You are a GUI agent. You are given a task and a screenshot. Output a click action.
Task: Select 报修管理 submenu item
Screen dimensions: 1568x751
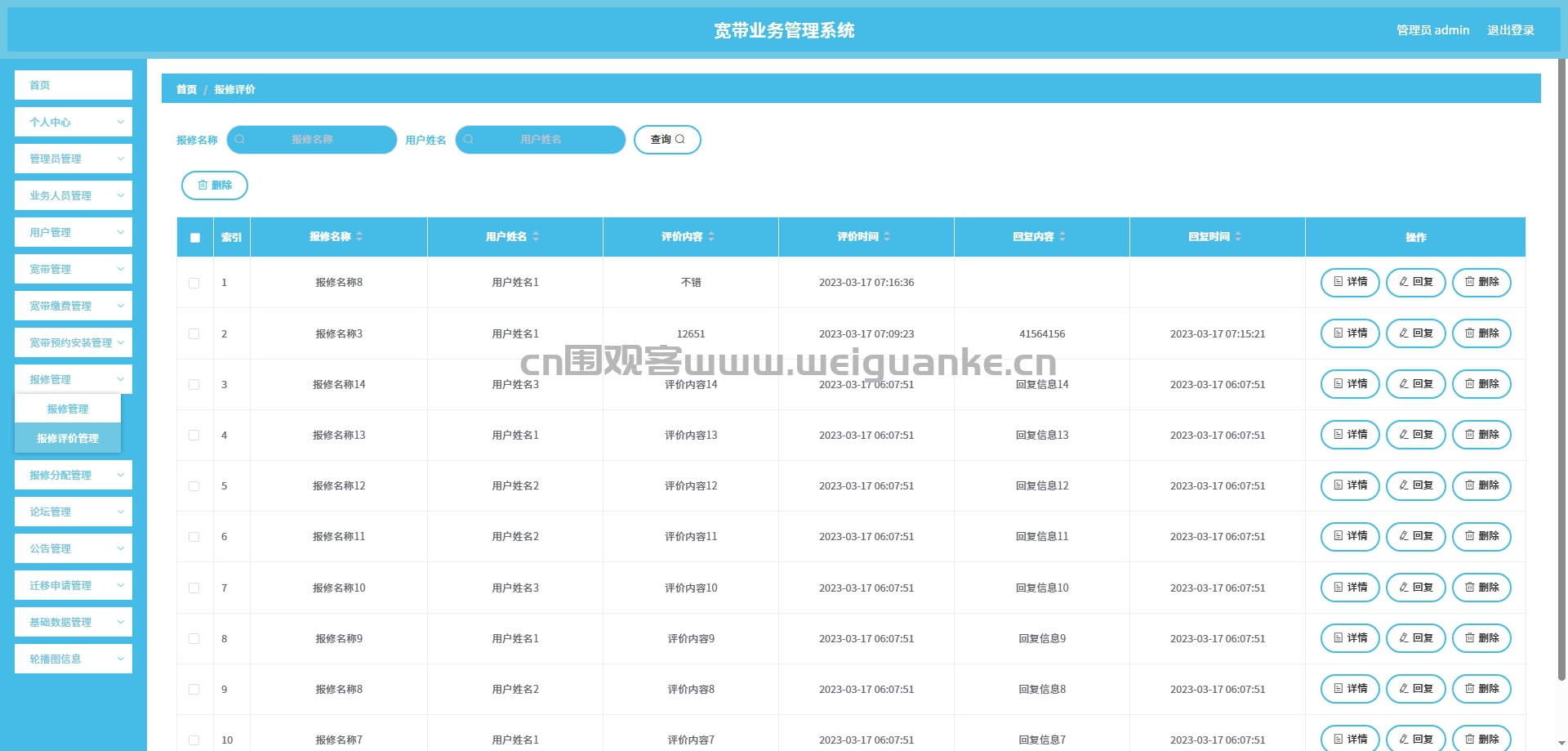[x=68, y=409]
